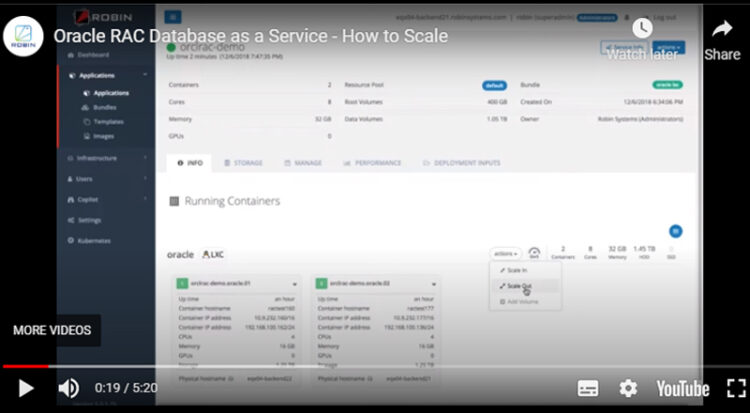Screen dimensions: 750x413
Task: Click the Running Containers heading icon
Action: pyautogui.click(x=174, y=201)
